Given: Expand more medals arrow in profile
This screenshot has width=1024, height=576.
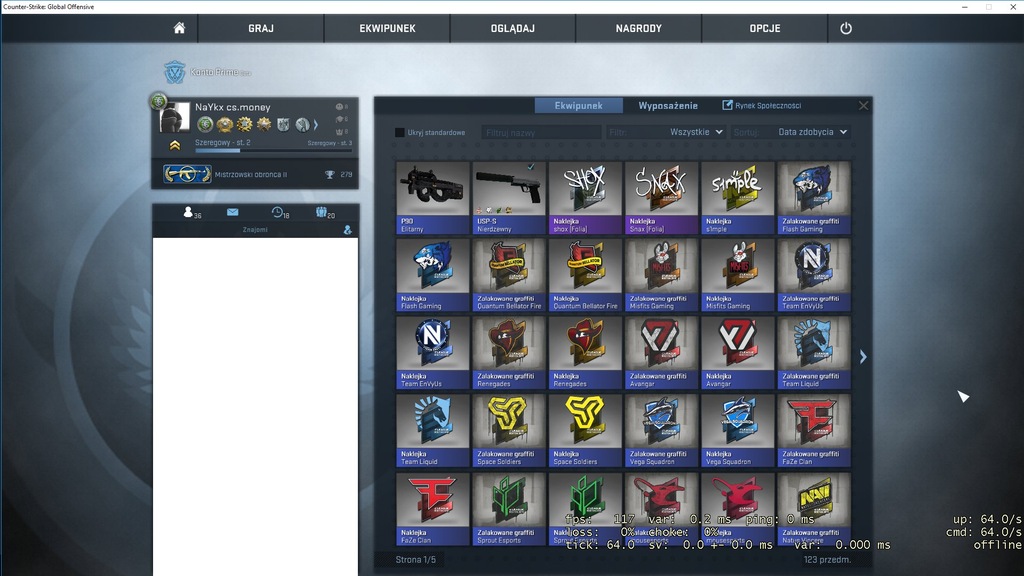Looking at the screenshot, I should (x=315, y=124).
